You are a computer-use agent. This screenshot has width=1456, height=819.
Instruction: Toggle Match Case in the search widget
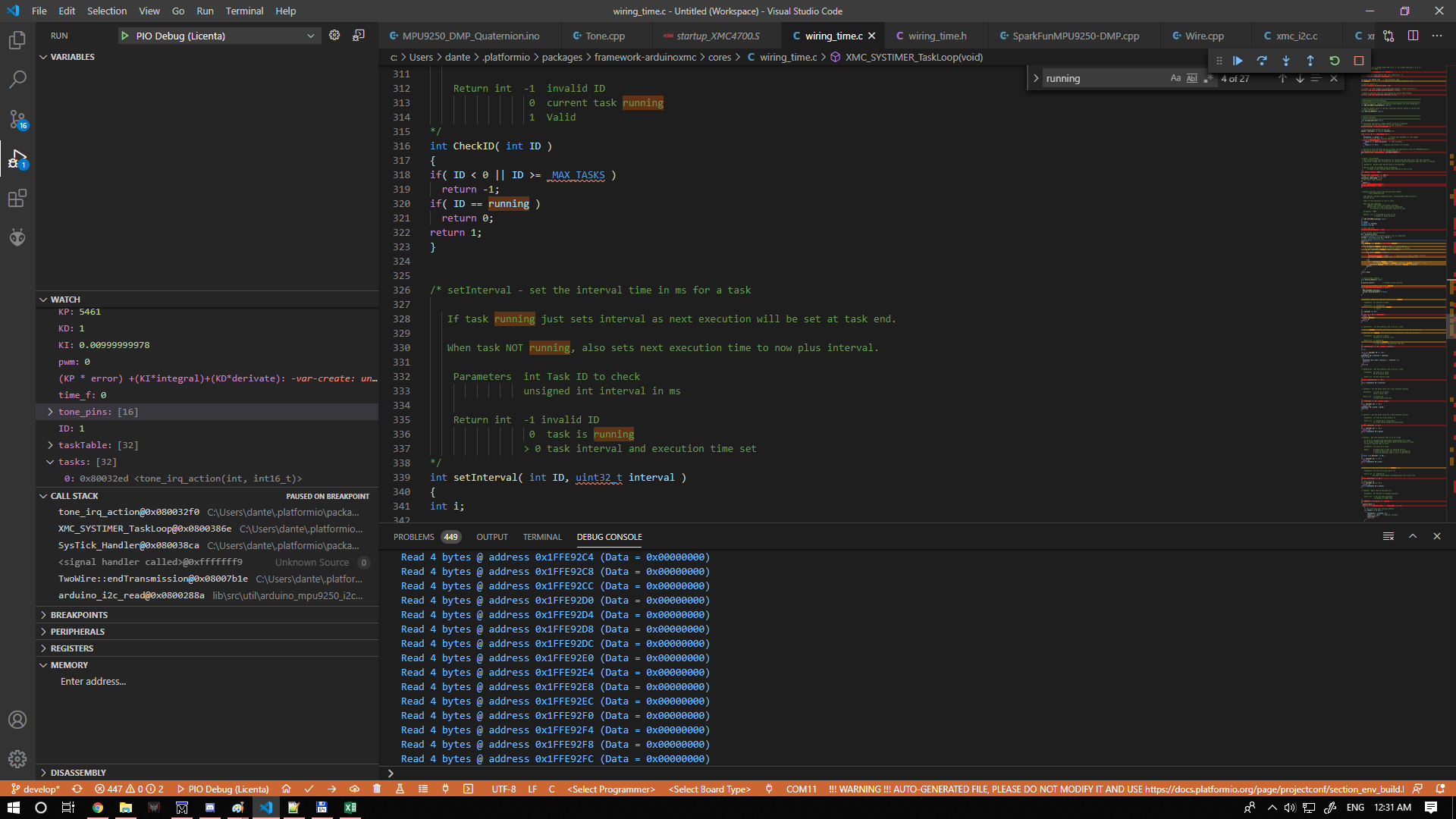pyautogui.click(x=1175, y=77)
